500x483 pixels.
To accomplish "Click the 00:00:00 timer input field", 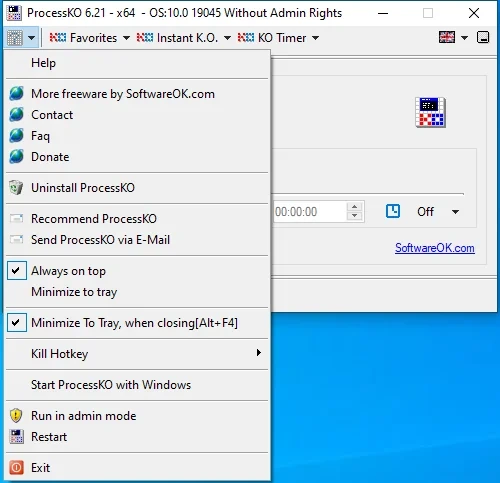I will pyautogui.click(x=309, y=212).
